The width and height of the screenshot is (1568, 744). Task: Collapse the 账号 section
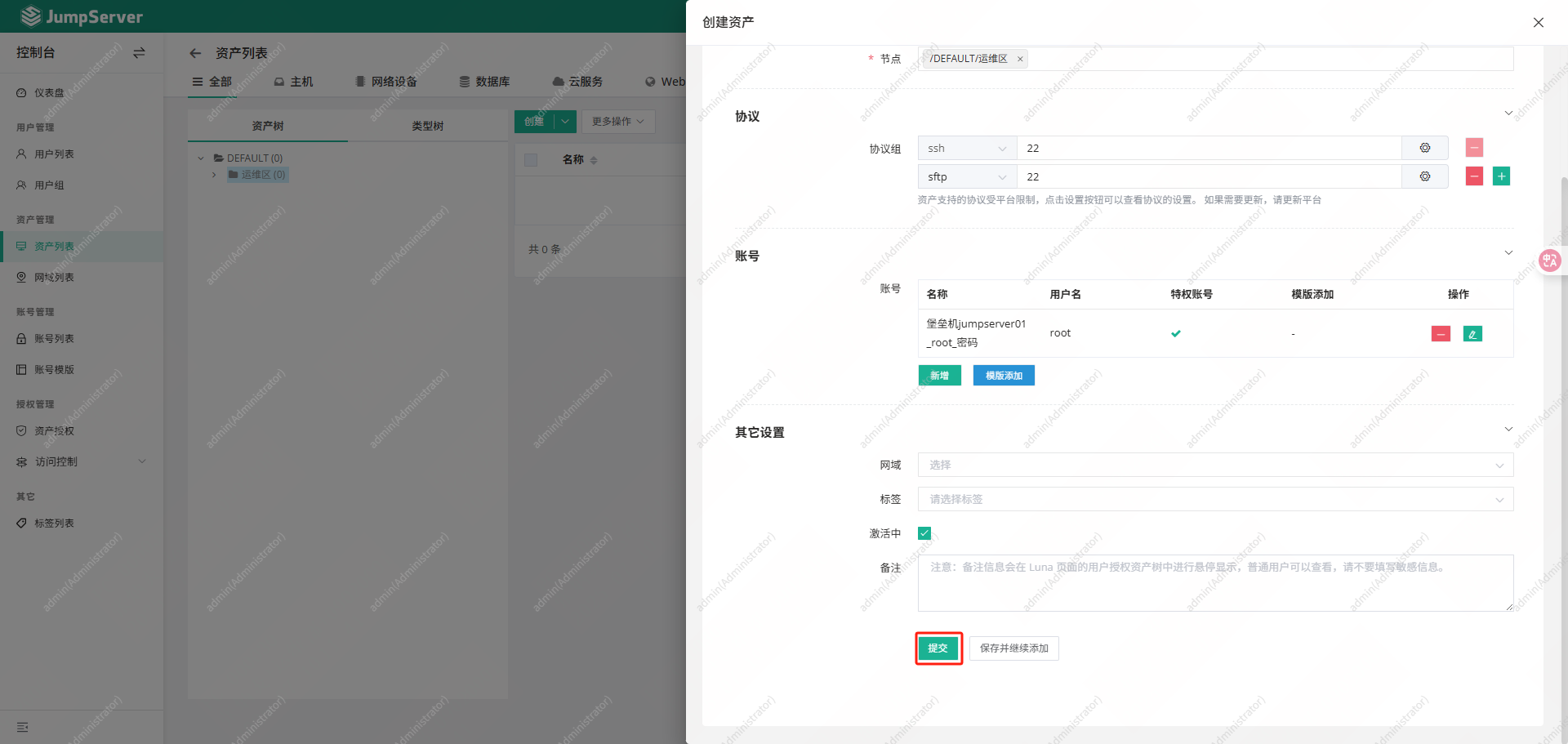pyautogui.click(x=1508, y=253)
